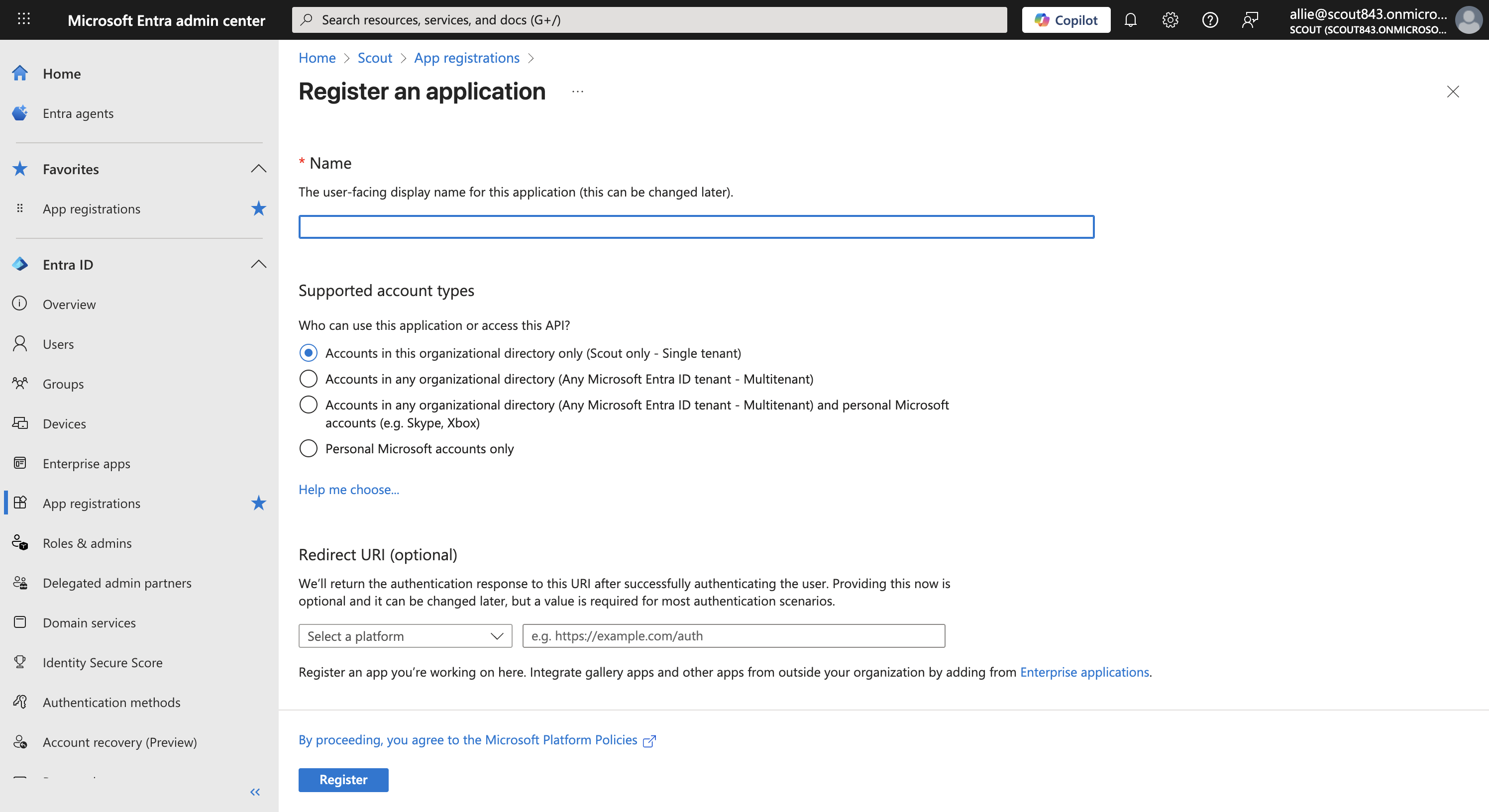Viewport: 1489px width, 812px height.
Task: Open the Help me choose link
Action: pos(348,490)
